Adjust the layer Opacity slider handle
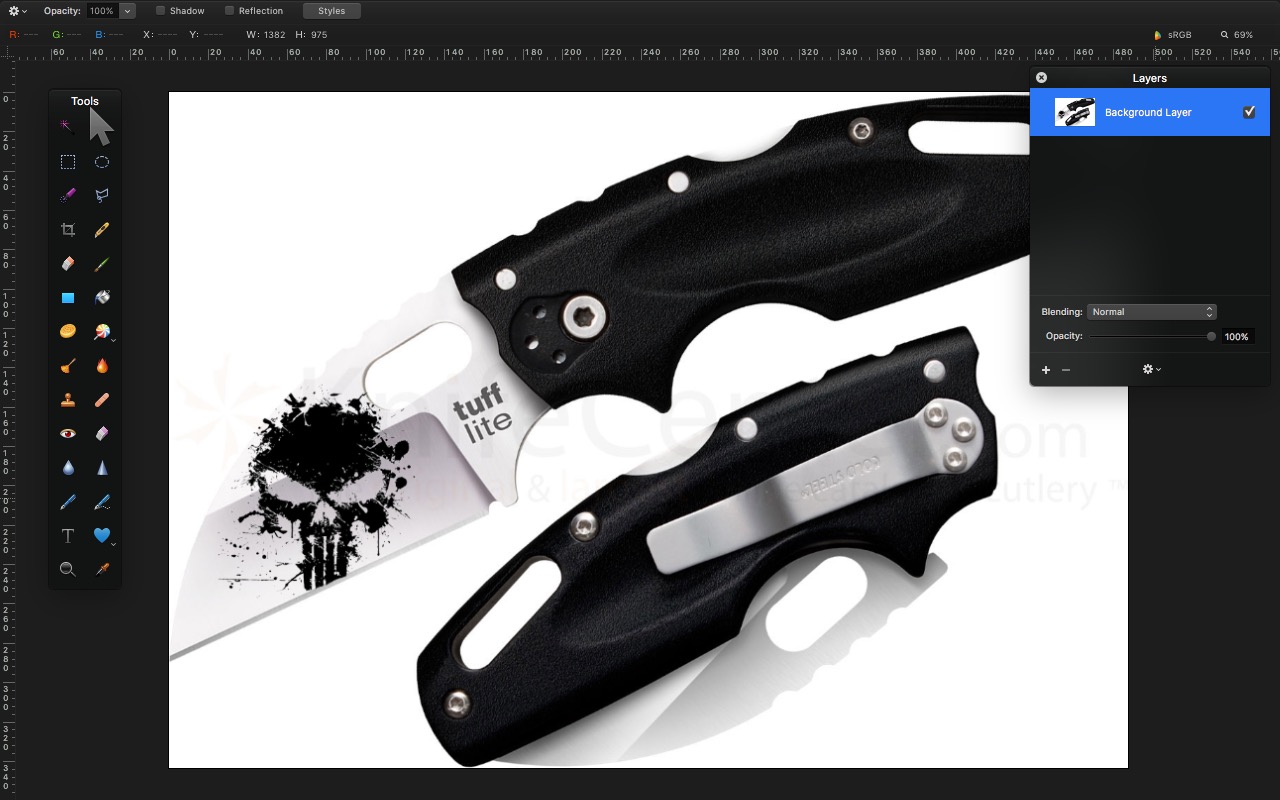1280x800 pixels. (1211, 337)
